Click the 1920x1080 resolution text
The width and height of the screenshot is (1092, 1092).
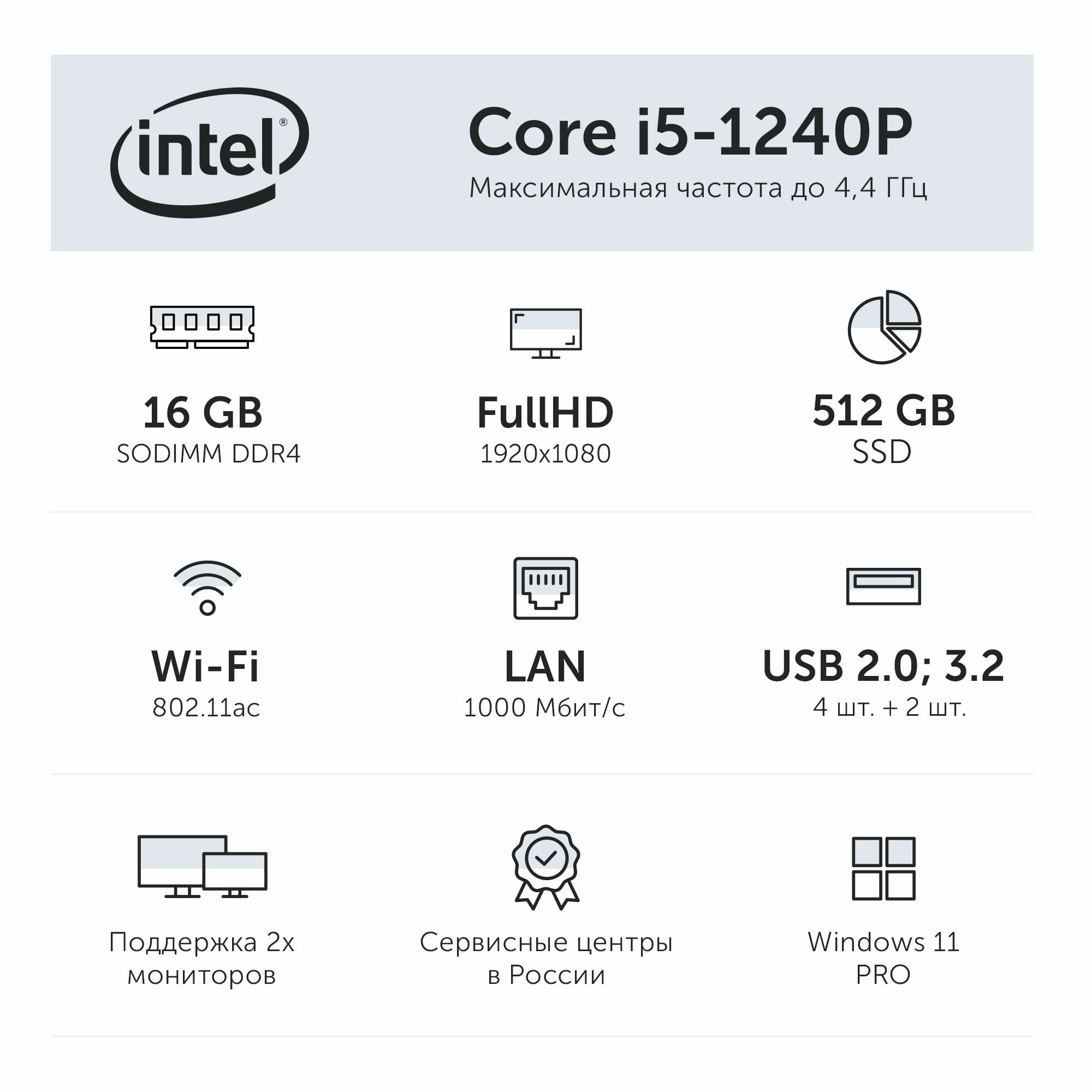[545, 453]
